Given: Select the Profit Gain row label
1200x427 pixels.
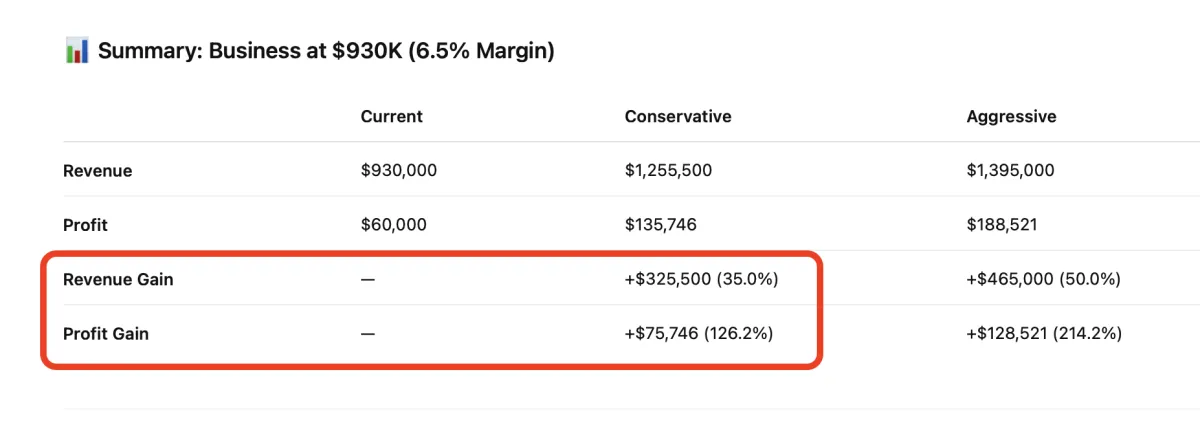Looking at the screenshot, I should pos(106,333).
